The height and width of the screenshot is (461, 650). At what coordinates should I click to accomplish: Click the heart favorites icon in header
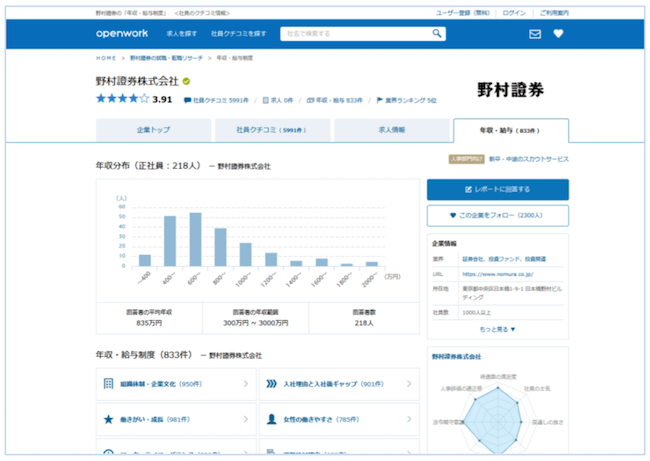tap(558, 34)
